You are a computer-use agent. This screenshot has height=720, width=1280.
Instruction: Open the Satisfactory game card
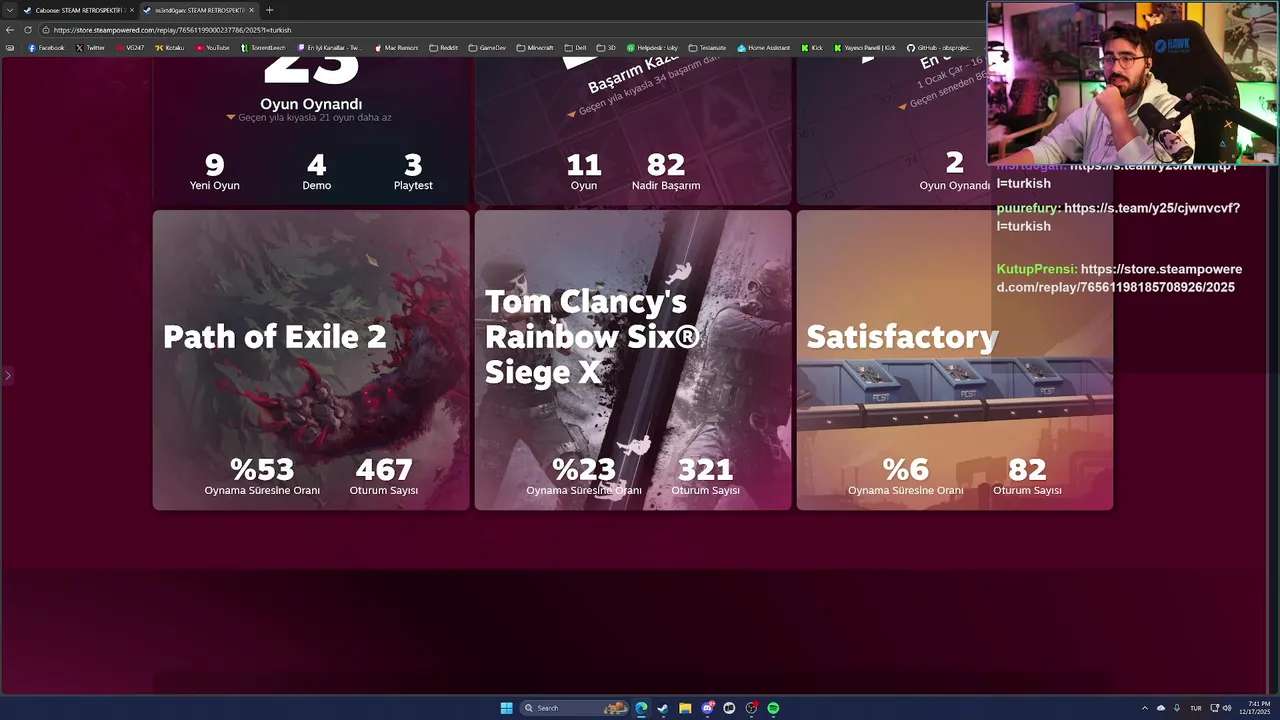[955, 360]
